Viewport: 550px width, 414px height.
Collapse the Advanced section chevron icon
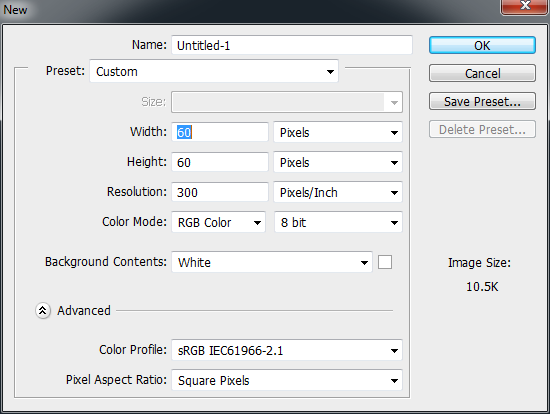coord(43,310)
